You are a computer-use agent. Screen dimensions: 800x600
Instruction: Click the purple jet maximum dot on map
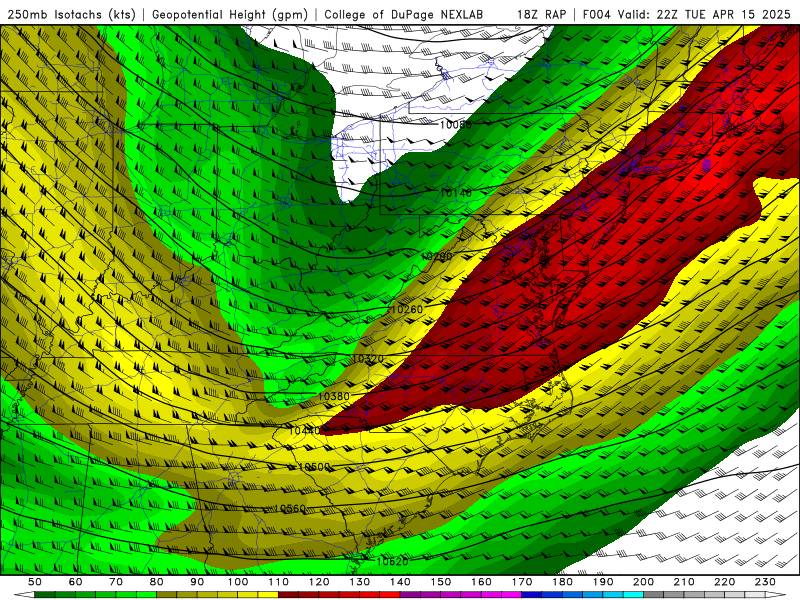click(707, 164)
